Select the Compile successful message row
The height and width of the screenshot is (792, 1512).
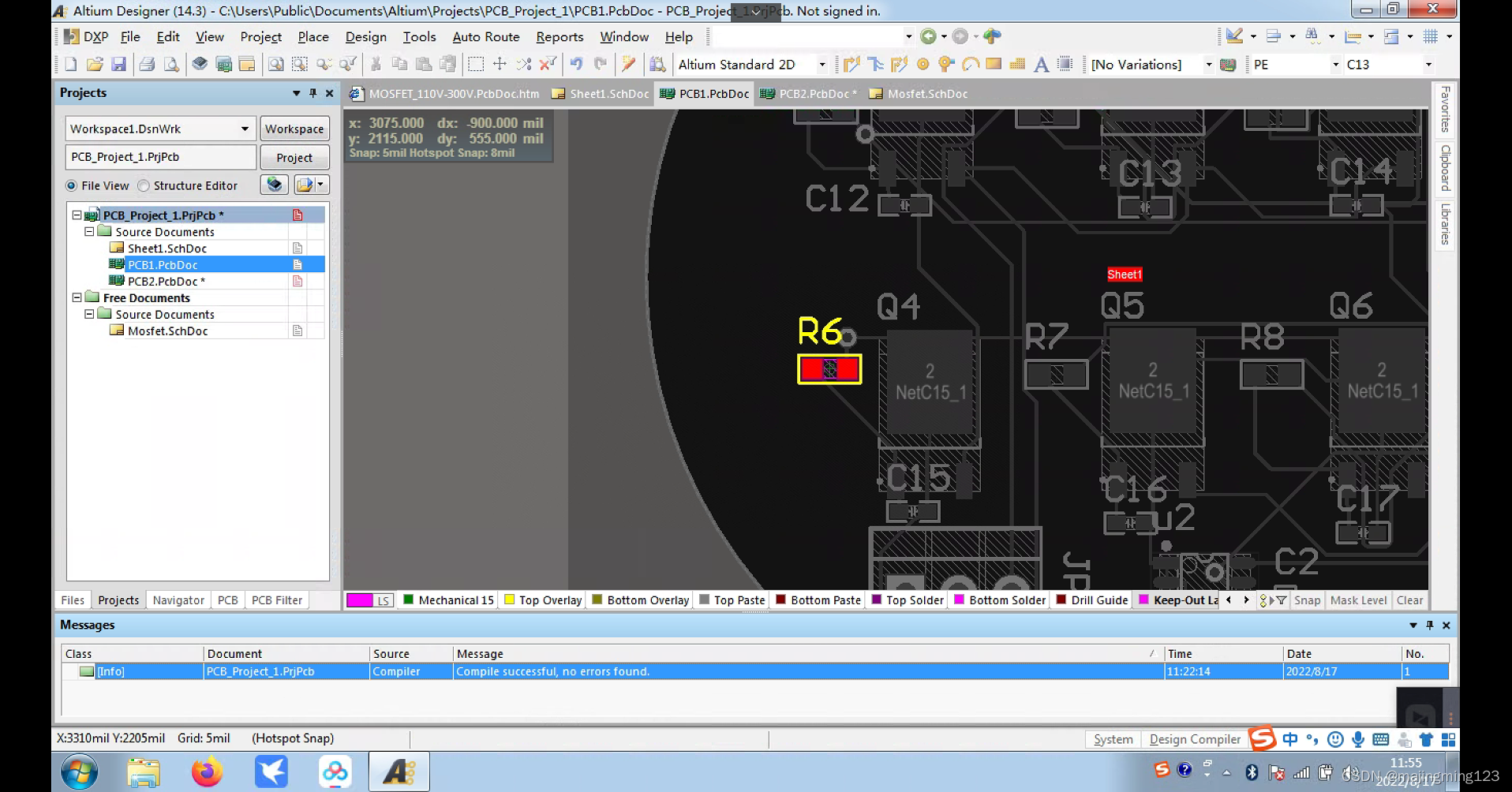(x=755, y=671)
